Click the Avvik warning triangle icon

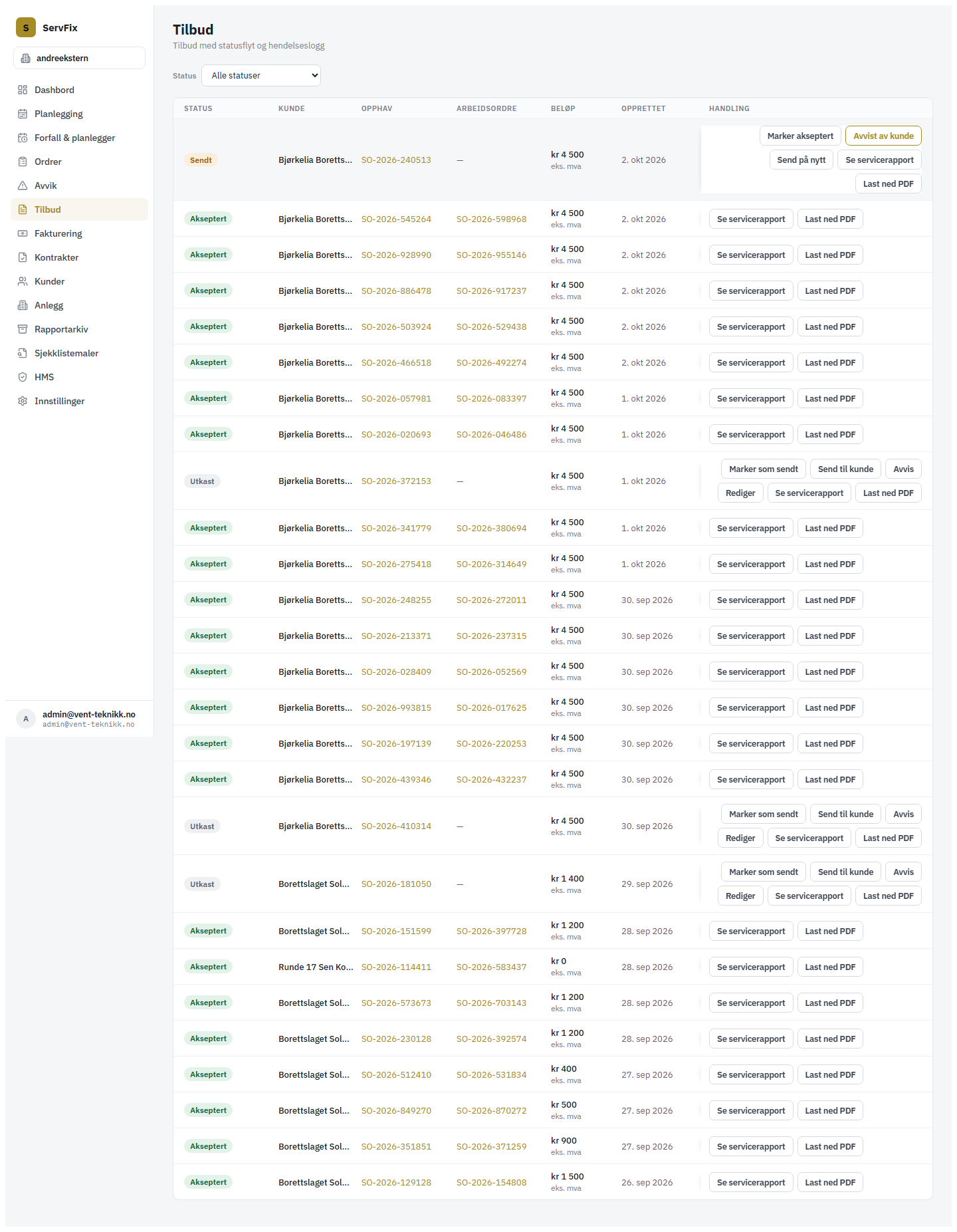pos(23,185)
